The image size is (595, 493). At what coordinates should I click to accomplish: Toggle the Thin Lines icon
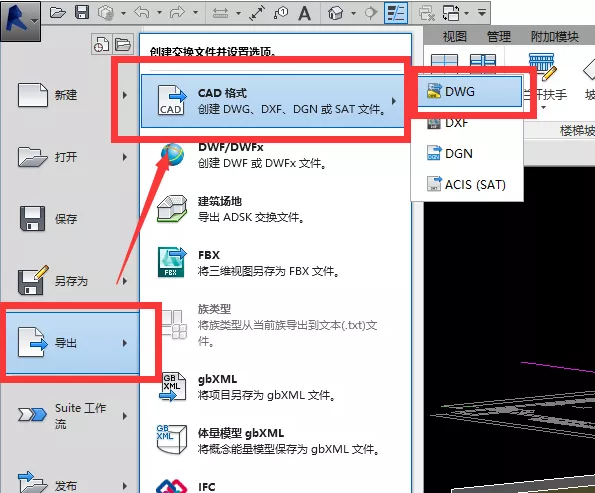pos(396,13)
